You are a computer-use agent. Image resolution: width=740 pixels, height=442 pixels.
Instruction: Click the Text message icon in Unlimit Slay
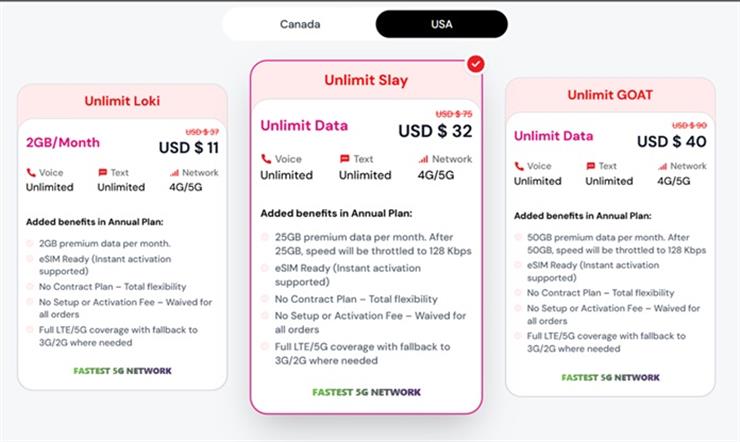pyautogui.click(x=344, y=159)
